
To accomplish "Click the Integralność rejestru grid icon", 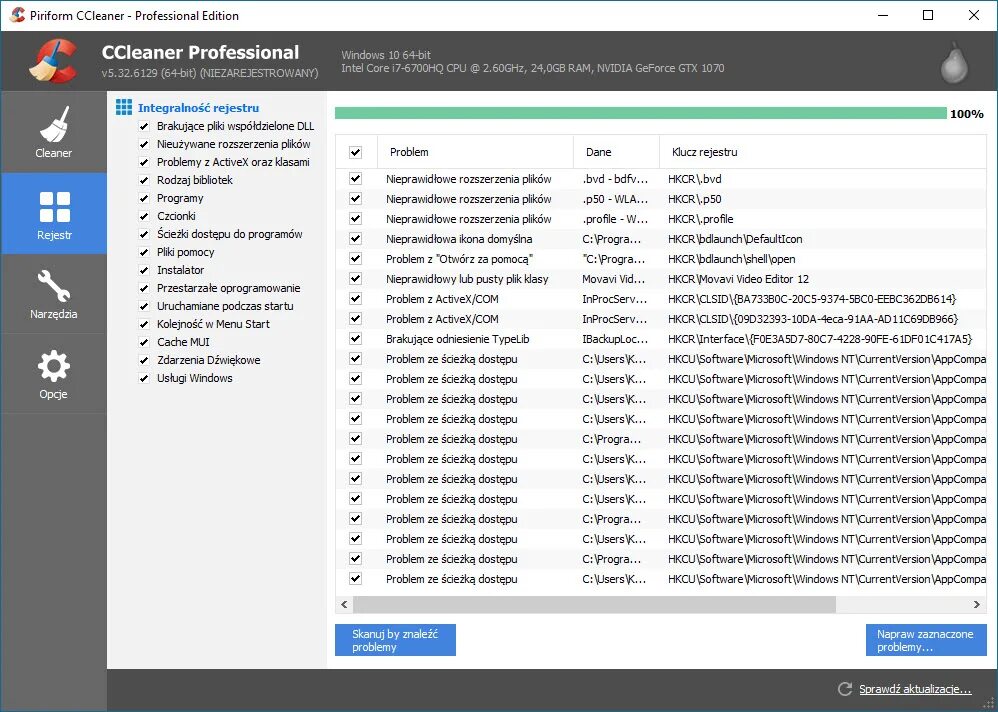I will (124, 108).
